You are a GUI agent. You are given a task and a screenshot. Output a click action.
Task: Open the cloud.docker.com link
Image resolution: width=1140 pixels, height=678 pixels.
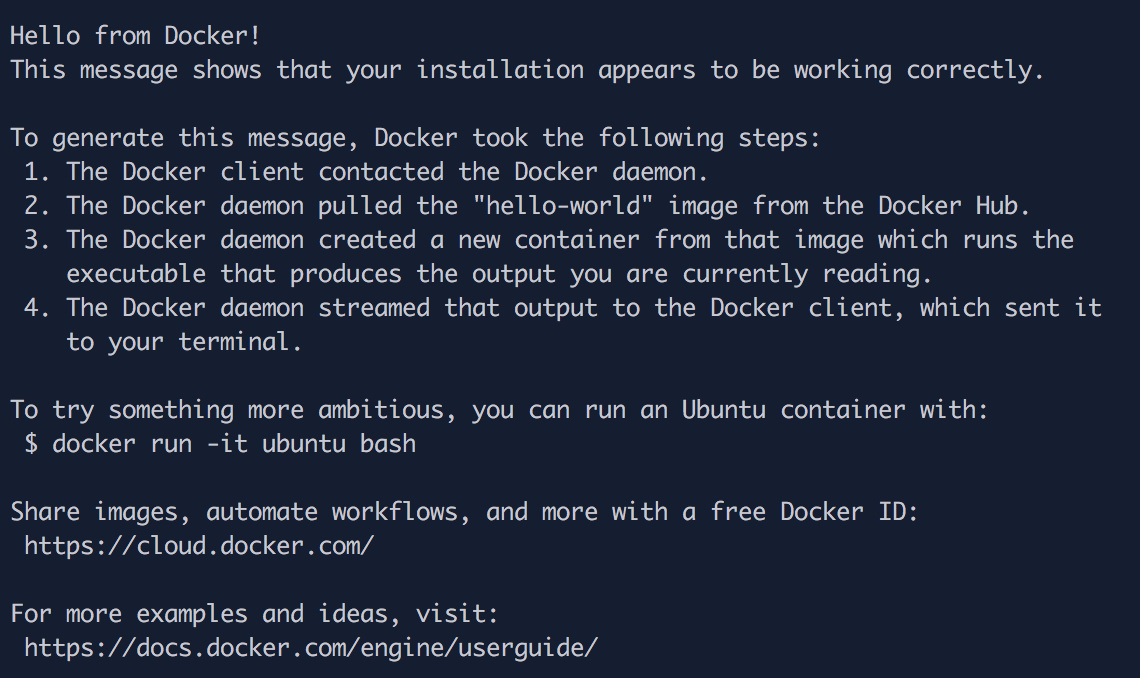(x=199, y=545)
